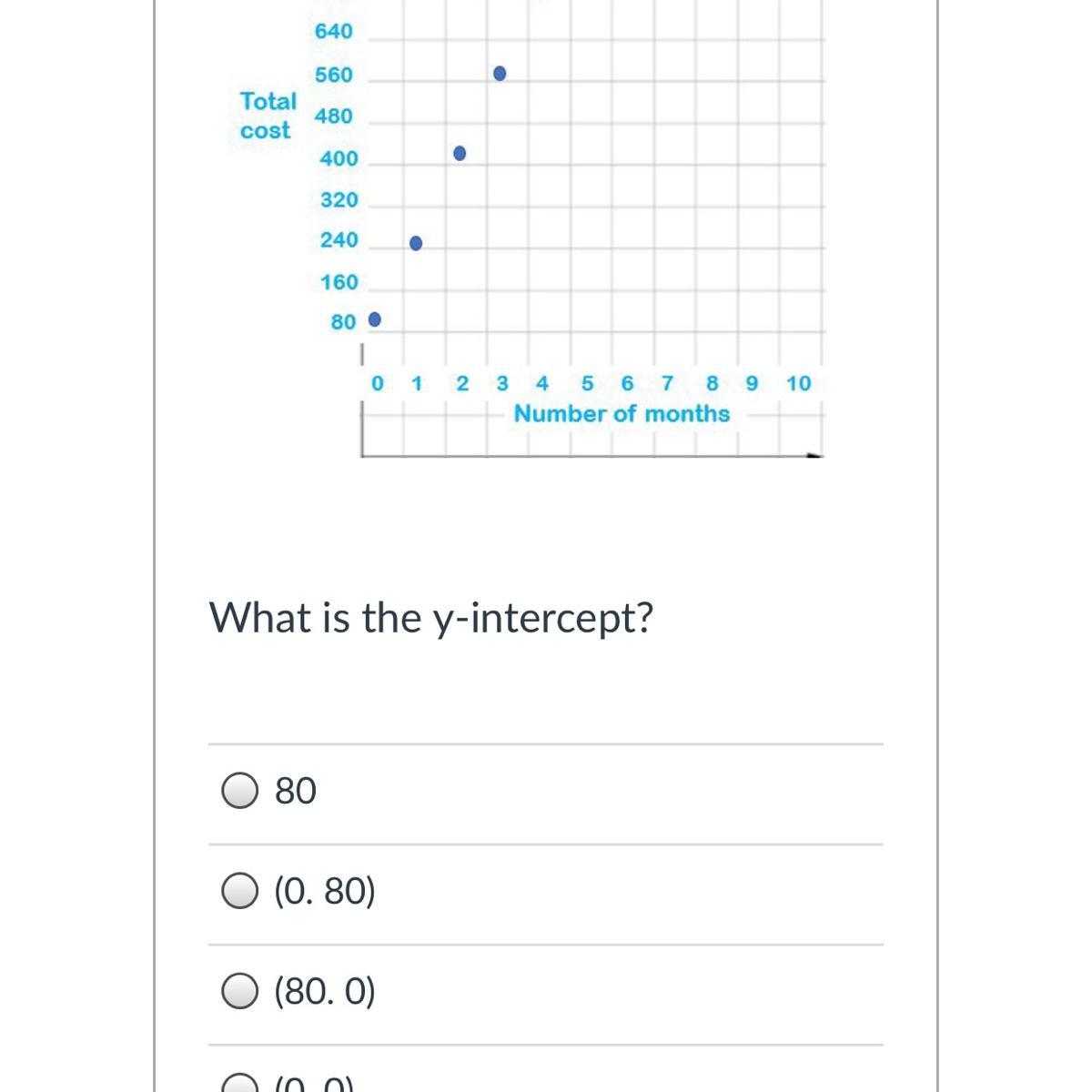The image size is (1092, 1092).
Task: Click the "(80. 0)" answer label text
Action: (325, 991)
